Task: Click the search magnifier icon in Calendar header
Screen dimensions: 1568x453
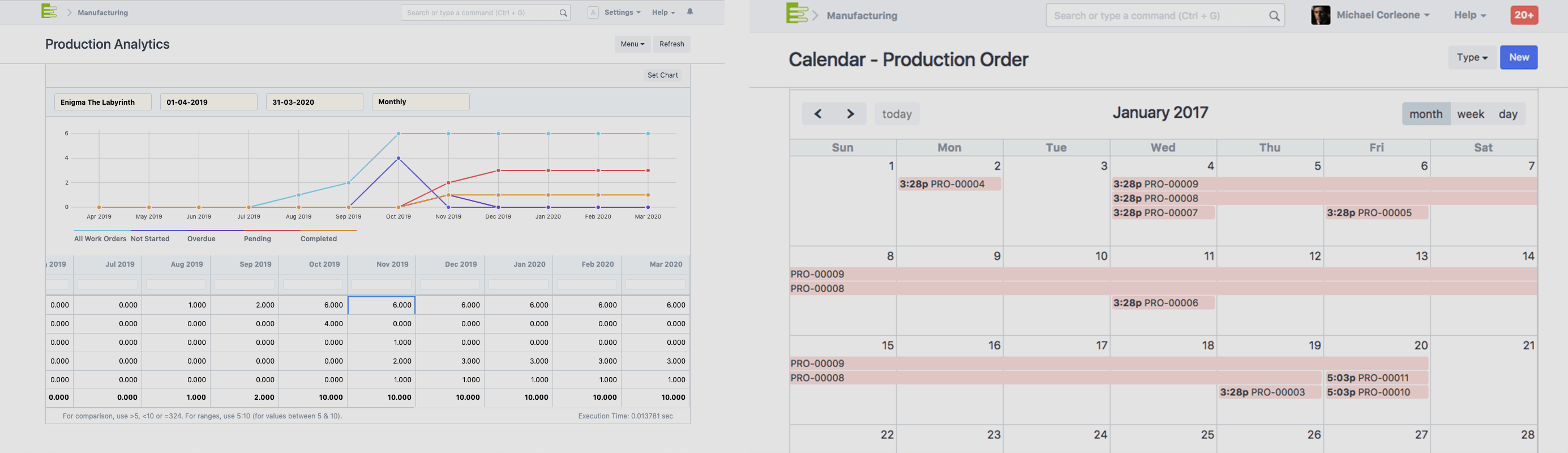Action: (1274, 16)
